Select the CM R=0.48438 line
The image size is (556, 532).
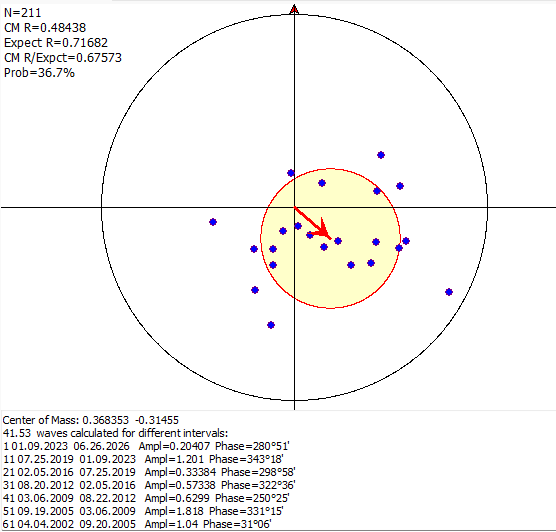(45, 28)
